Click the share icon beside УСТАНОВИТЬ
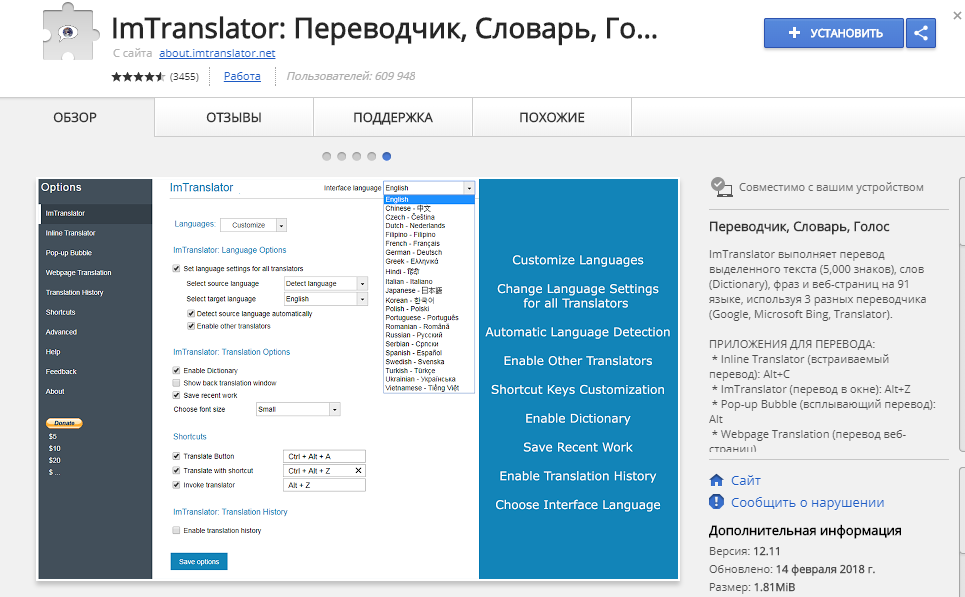Image resolution: width=965 pixels, height=597 pixels. pos(920,33)
